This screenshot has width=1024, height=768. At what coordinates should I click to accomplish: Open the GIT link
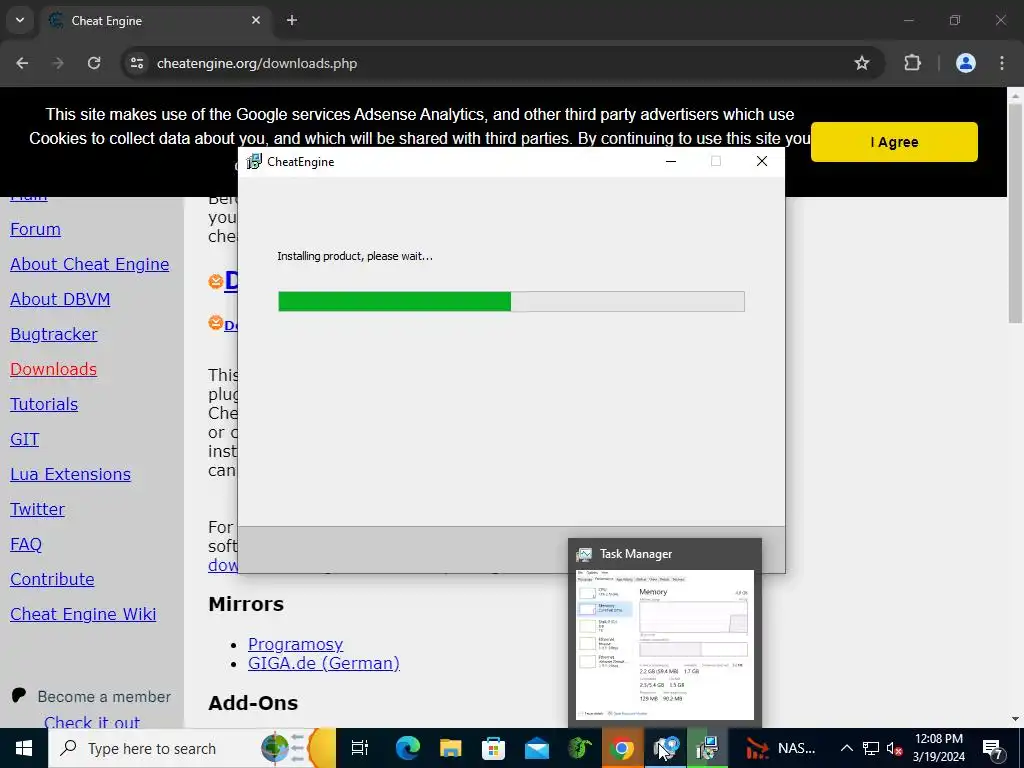click(x=25, y=440)
